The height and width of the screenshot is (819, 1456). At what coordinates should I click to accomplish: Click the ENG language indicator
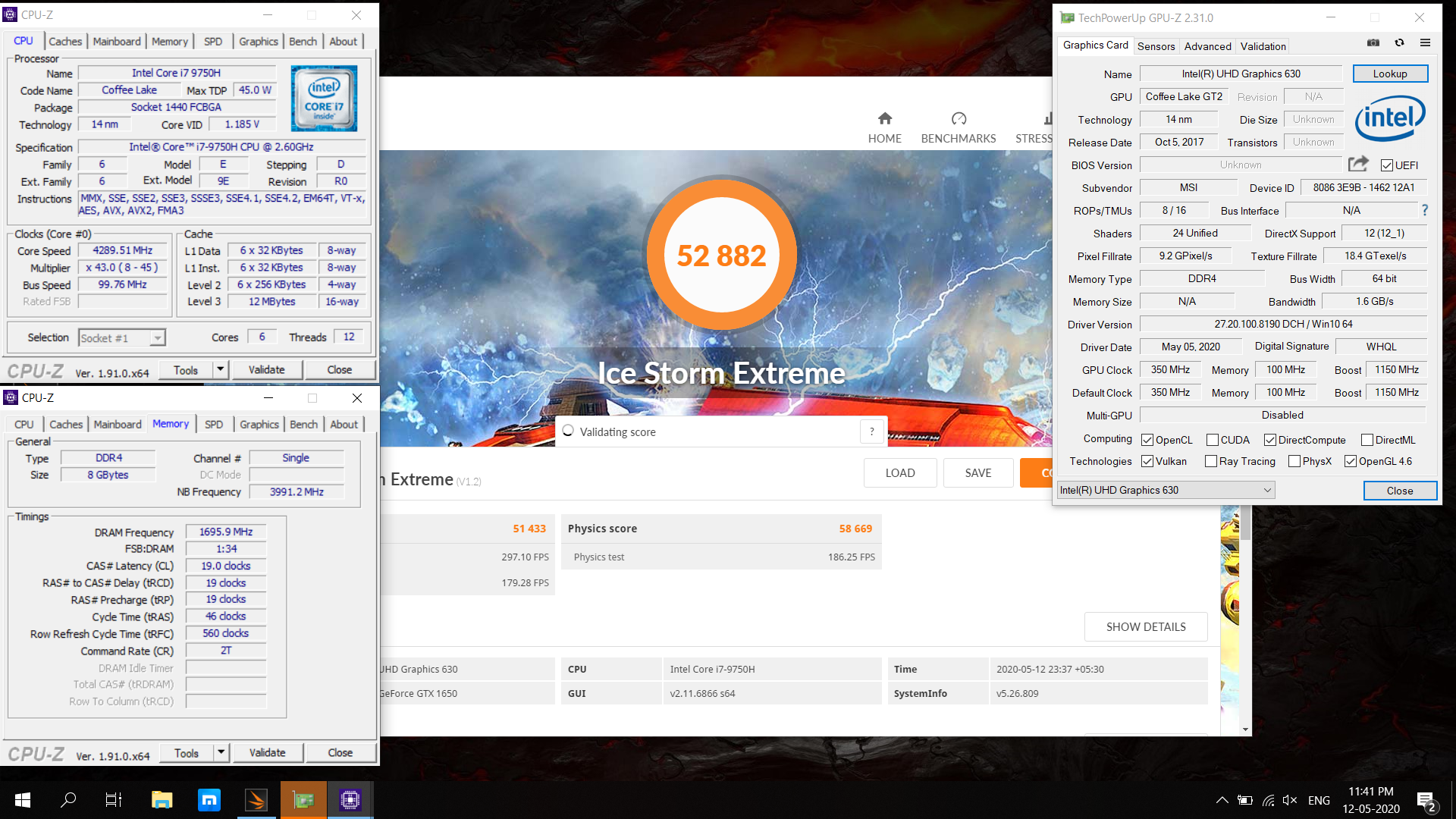[x=1319, y=800]
